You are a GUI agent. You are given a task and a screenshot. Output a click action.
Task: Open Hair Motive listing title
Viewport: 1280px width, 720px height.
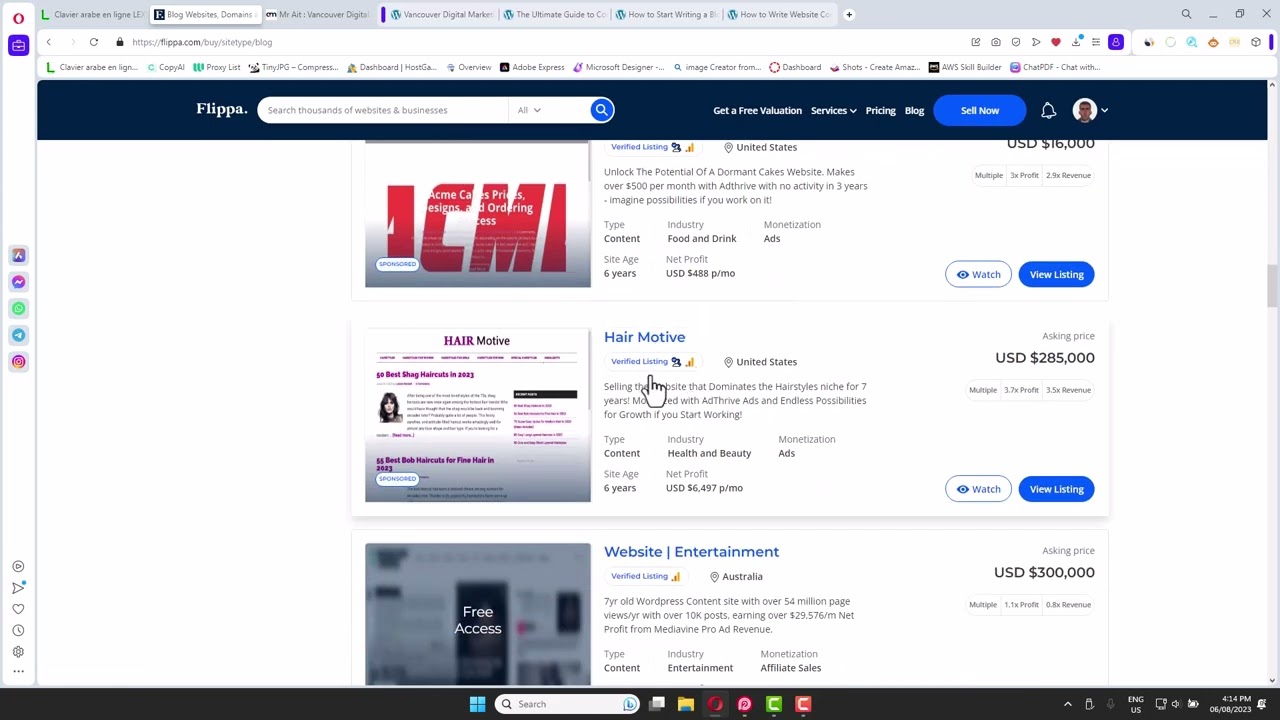[x=644, y=337]
